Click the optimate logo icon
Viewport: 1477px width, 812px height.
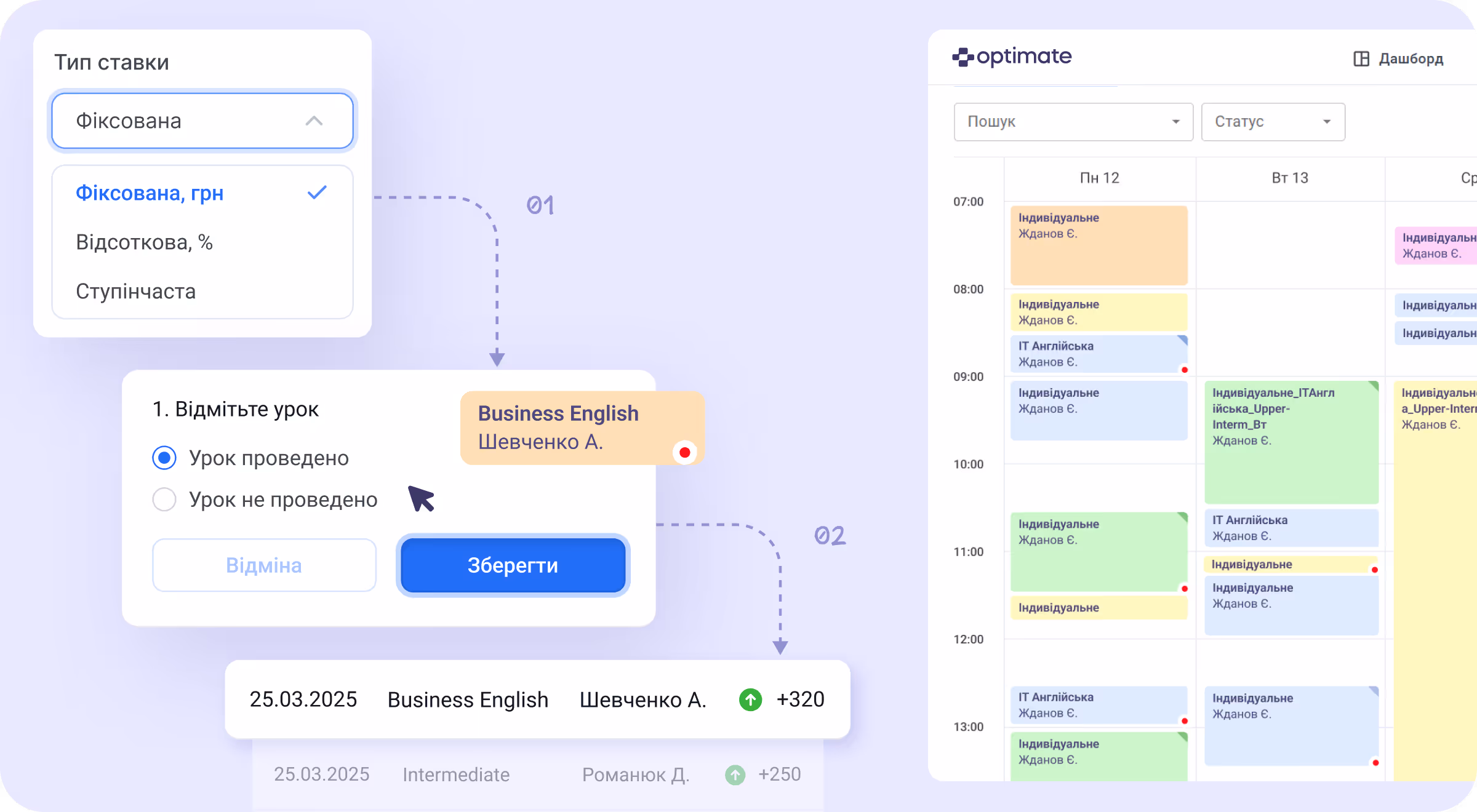(x=963, y=57)
